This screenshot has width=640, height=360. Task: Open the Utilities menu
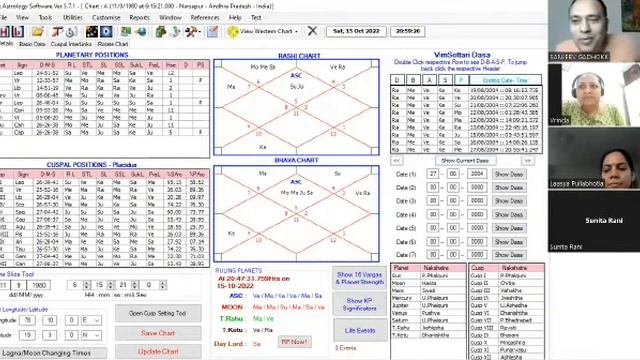[x=73, y=18]
